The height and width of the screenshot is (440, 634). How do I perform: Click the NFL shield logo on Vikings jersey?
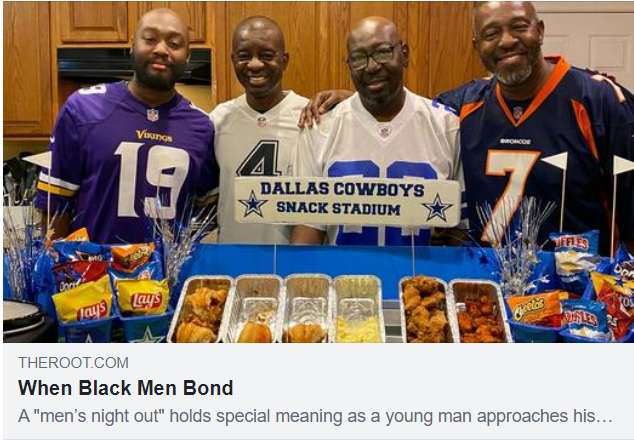pyautogui.click(x=152, y=115)
